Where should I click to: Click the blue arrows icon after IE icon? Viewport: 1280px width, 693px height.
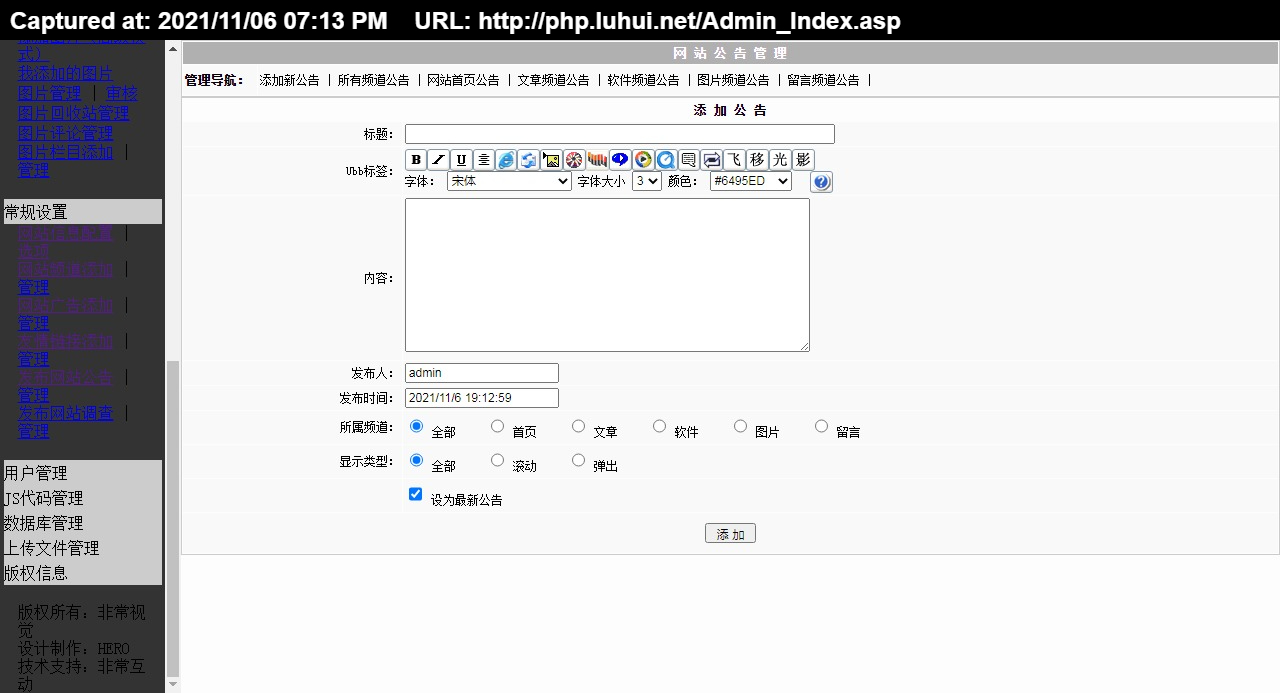[529, 160]
